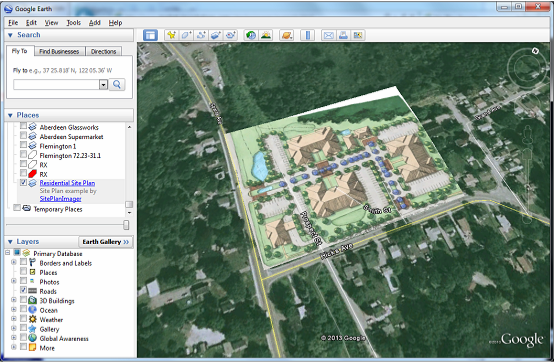Select the Fly To tab
The height and width of the screenshot is (362, 554).
click(x=20, y=51)
